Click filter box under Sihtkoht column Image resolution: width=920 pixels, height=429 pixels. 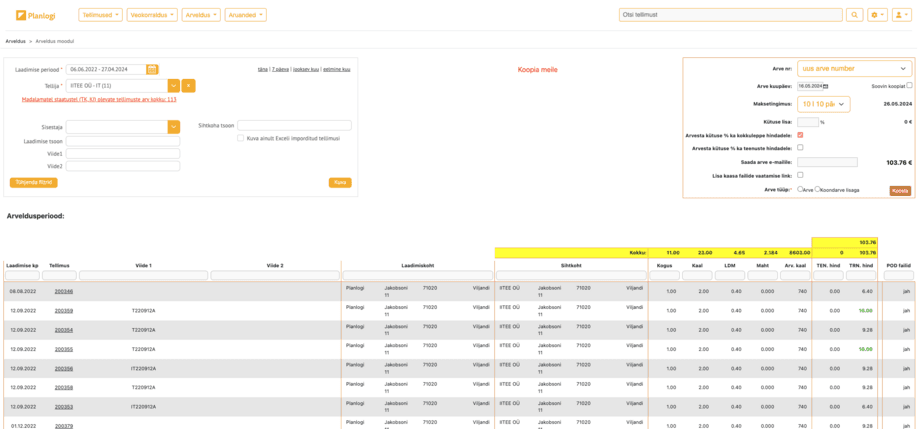click(571, 275)
